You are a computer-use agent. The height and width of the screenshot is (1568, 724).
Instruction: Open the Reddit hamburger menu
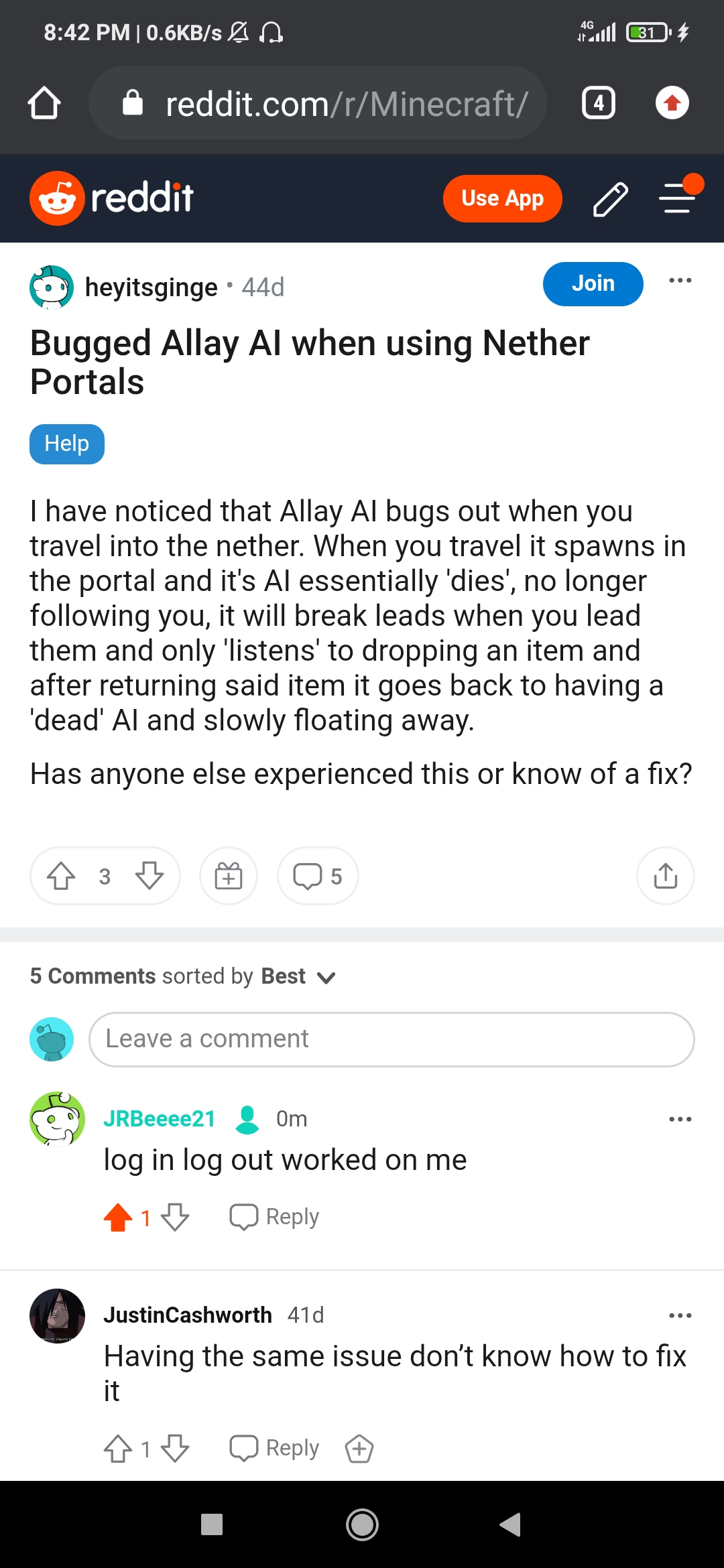[678, 198]
